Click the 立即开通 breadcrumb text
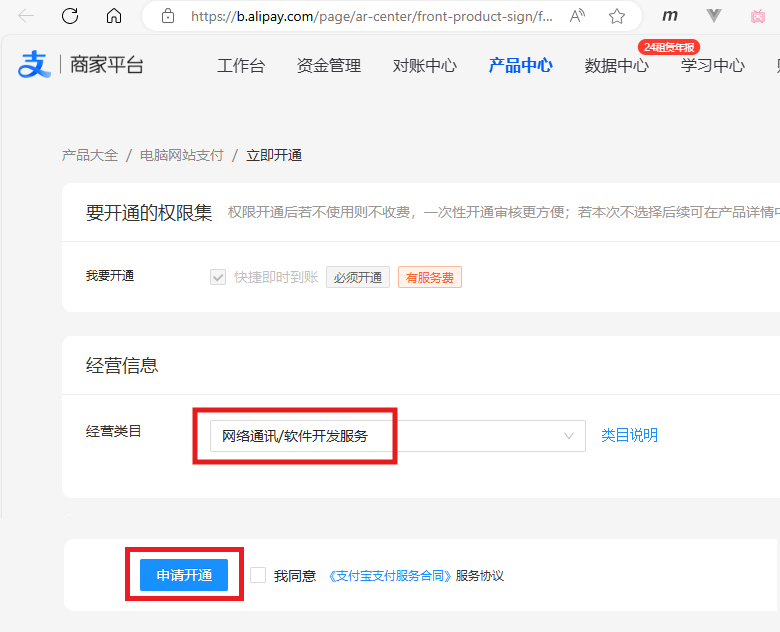Screen dimensions: 780x632 [274, 155]
